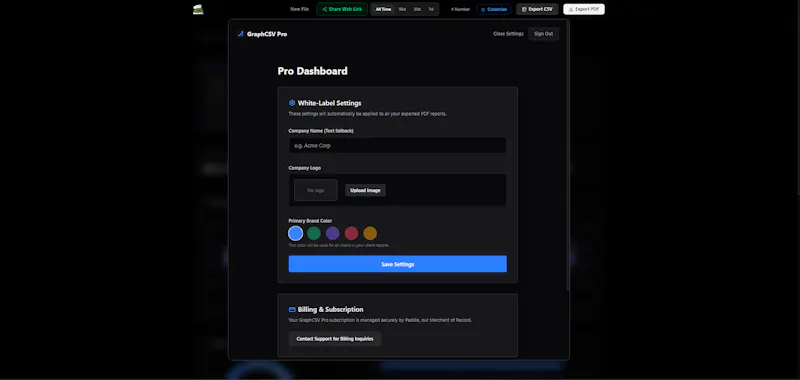Image resolution: width=800 pixels, height=380 pixels.
Task: Export data as CSV
Action: (537, 9)
